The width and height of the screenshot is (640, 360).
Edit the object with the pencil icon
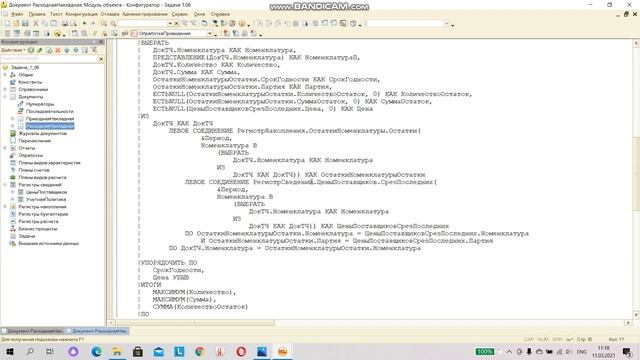pyautogui.click(x=40, y=50)
